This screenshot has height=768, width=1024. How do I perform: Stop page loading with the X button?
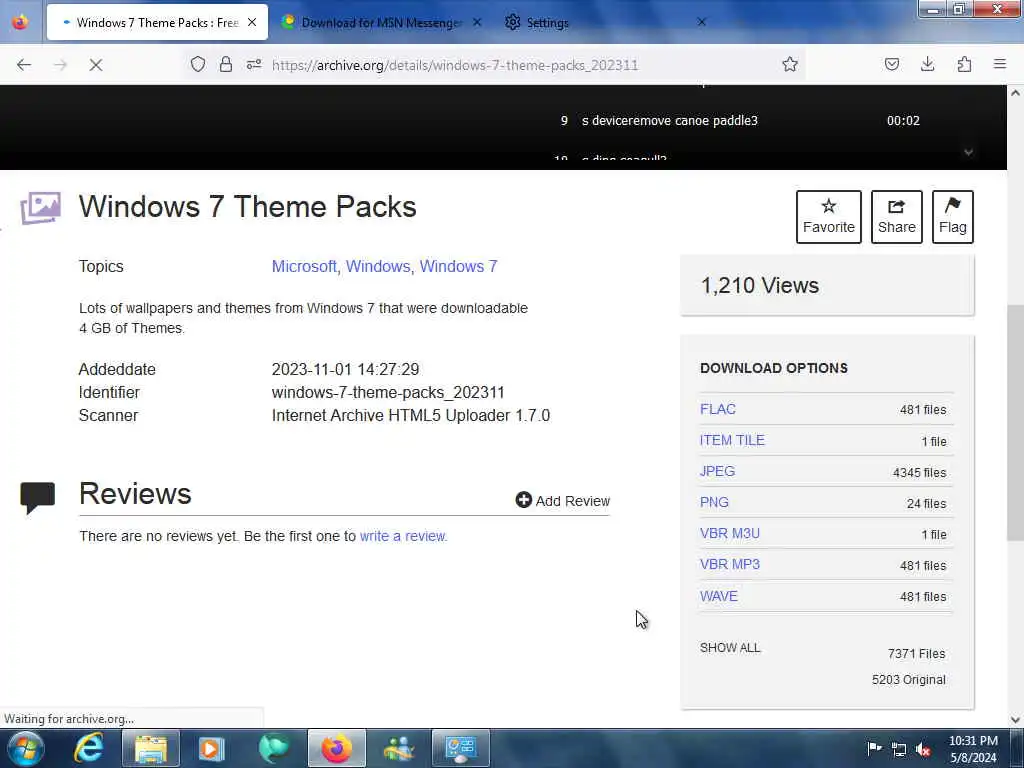pos(96,65)
